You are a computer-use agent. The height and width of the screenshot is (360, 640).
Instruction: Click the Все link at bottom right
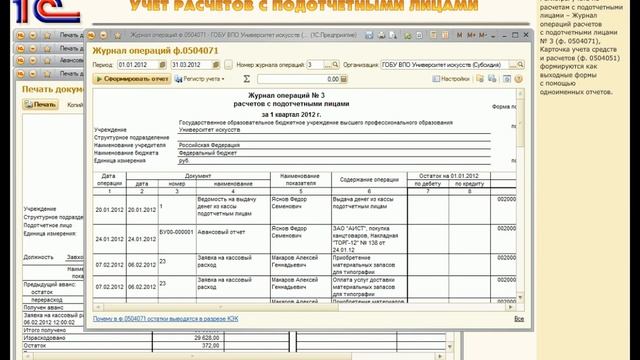[x=519, y=319]
